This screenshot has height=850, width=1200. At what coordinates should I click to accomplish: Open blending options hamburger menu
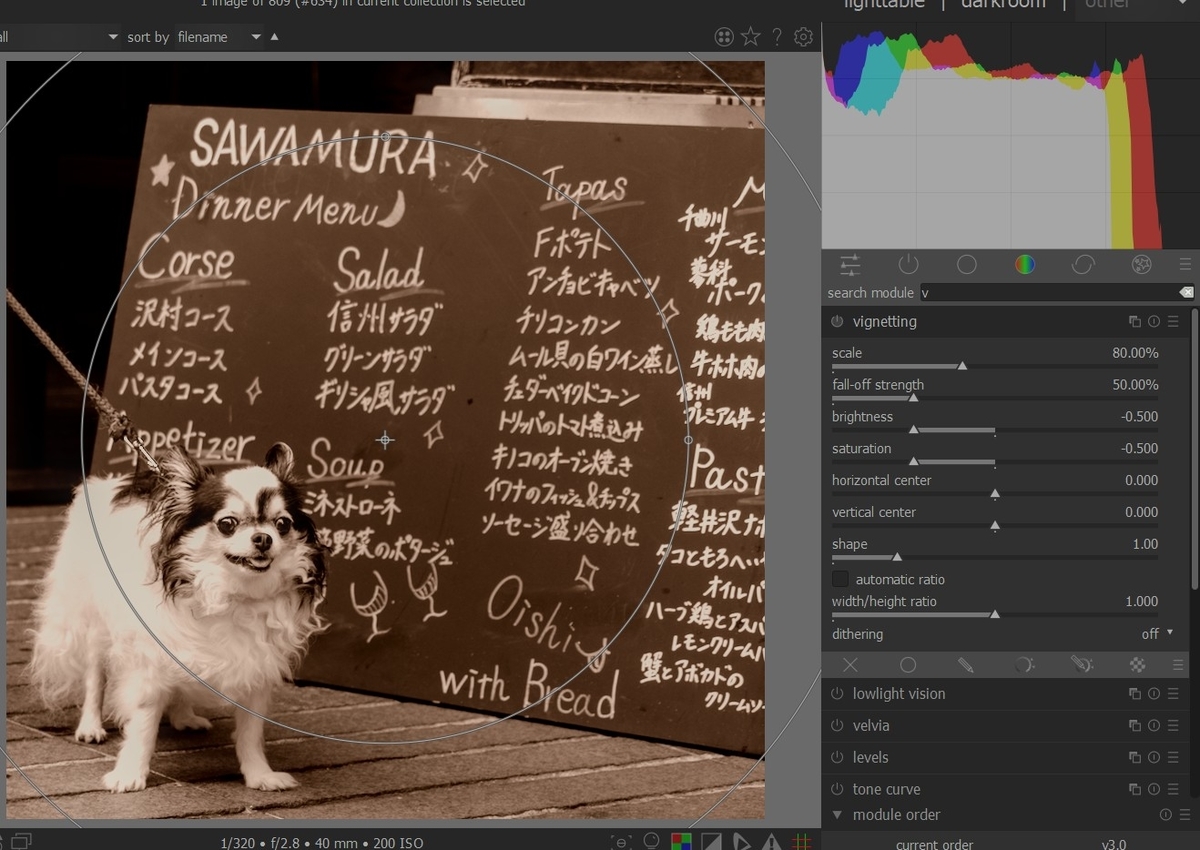[1178, 665]
